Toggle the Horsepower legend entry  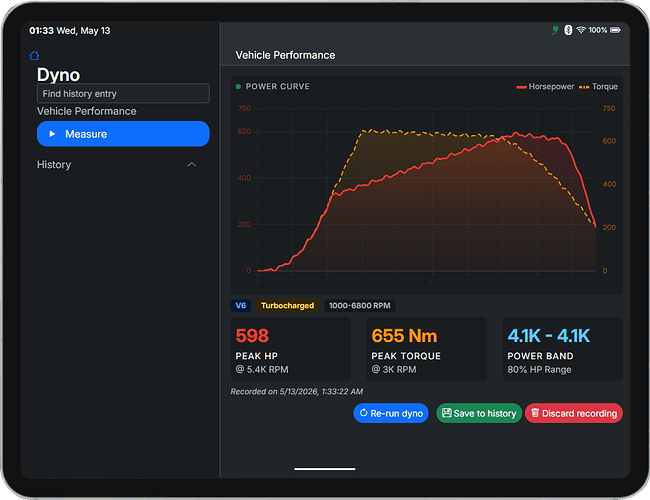pos(545,87)
